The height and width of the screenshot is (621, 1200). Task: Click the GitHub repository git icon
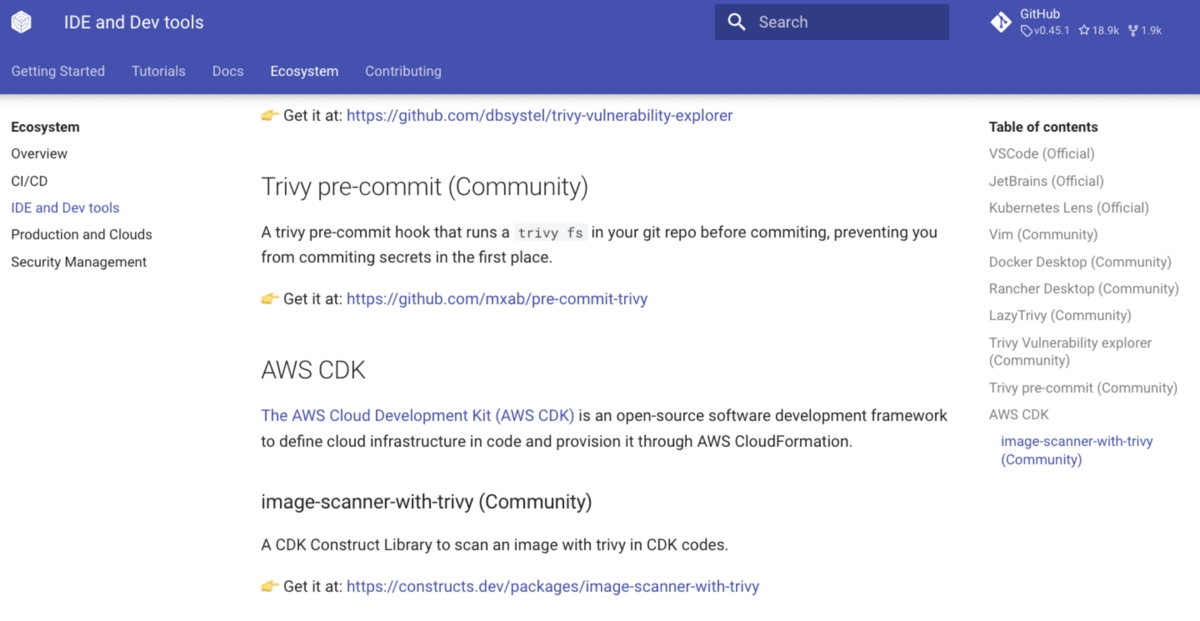(x=1001, y=22)
